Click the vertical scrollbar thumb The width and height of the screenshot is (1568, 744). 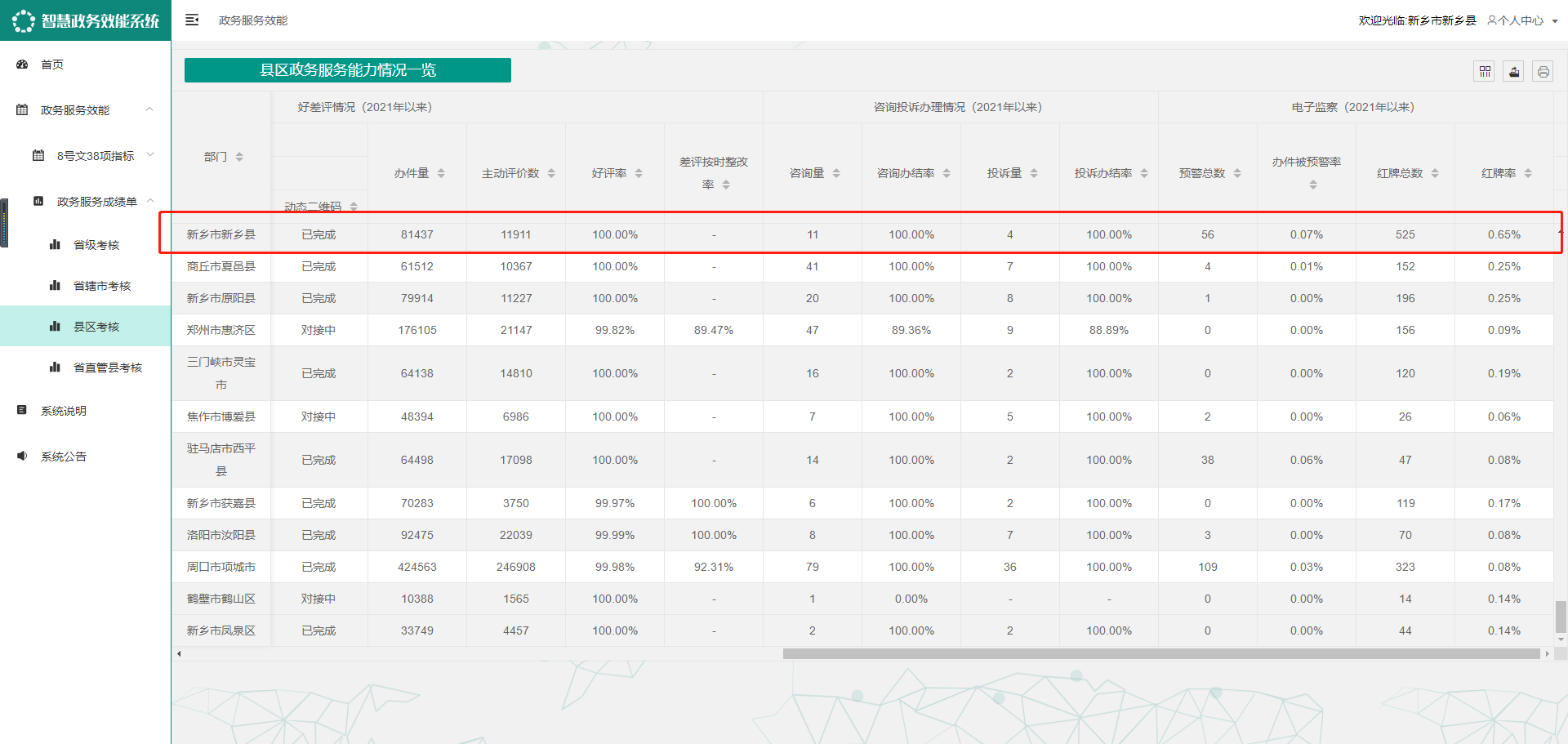(1561, 617)
